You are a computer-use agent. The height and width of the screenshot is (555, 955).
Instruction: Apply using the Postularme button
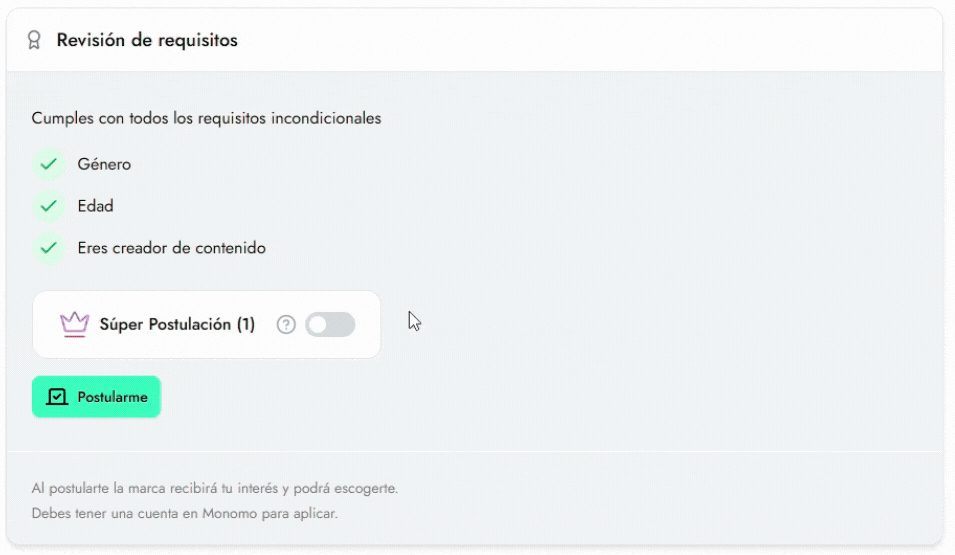click(96, 397)
